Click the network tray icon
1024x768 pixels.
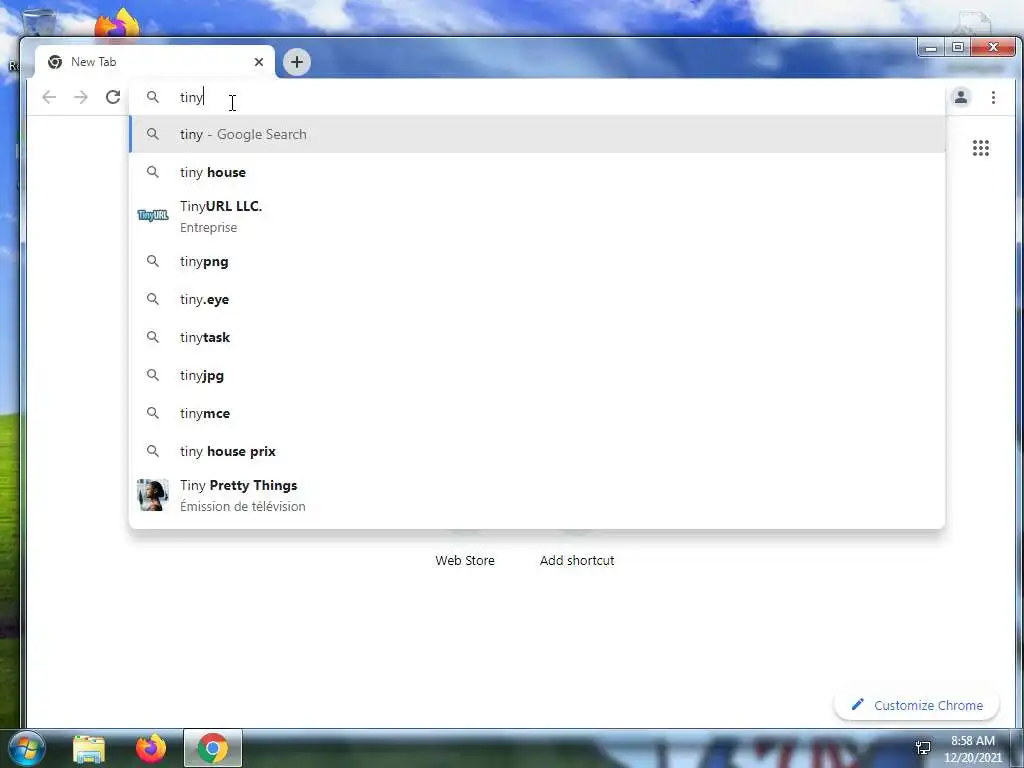(923, 748)
